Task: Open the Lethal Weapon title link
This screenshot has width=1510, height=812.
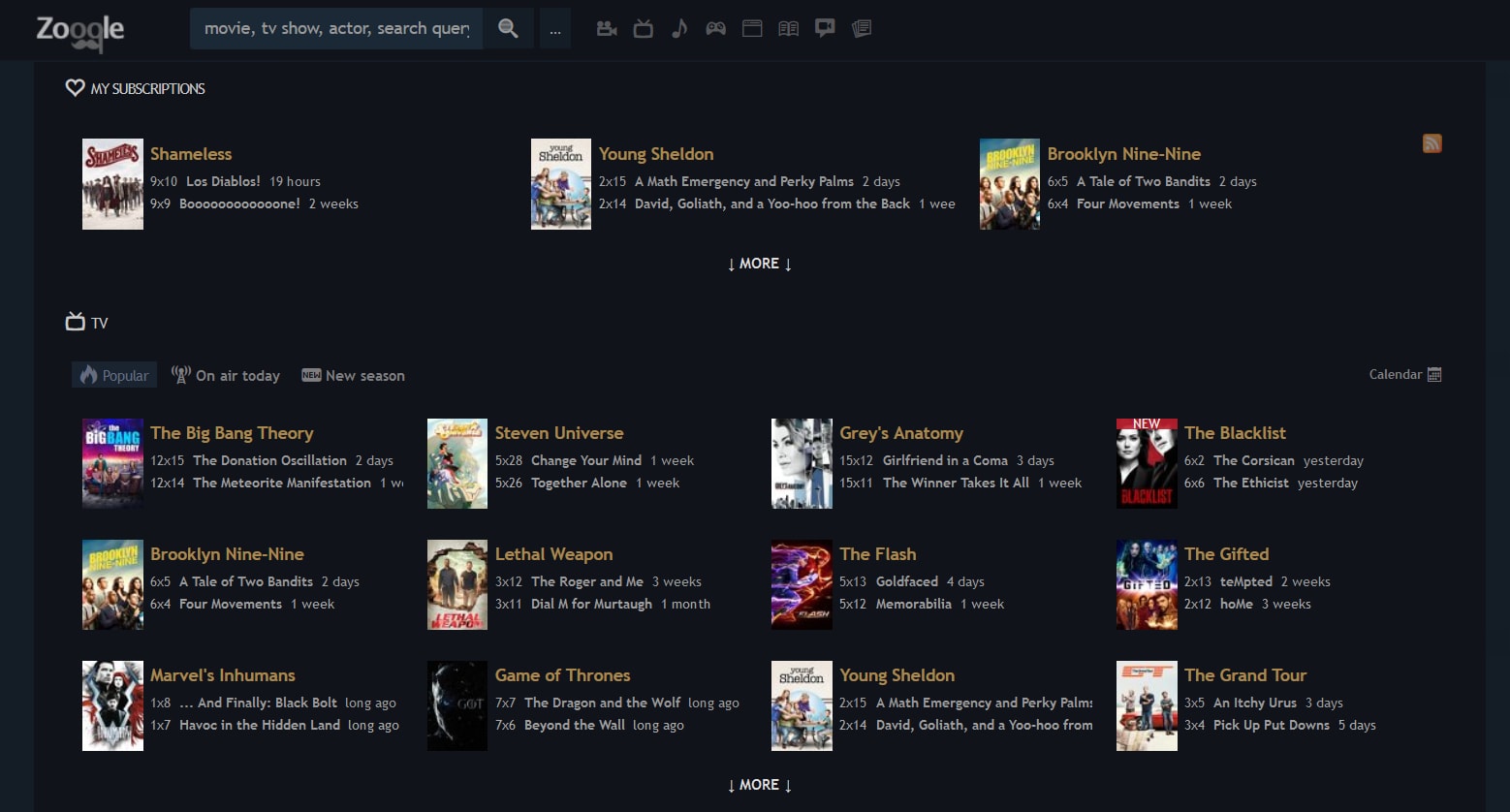Action: (x=553, y=554)
